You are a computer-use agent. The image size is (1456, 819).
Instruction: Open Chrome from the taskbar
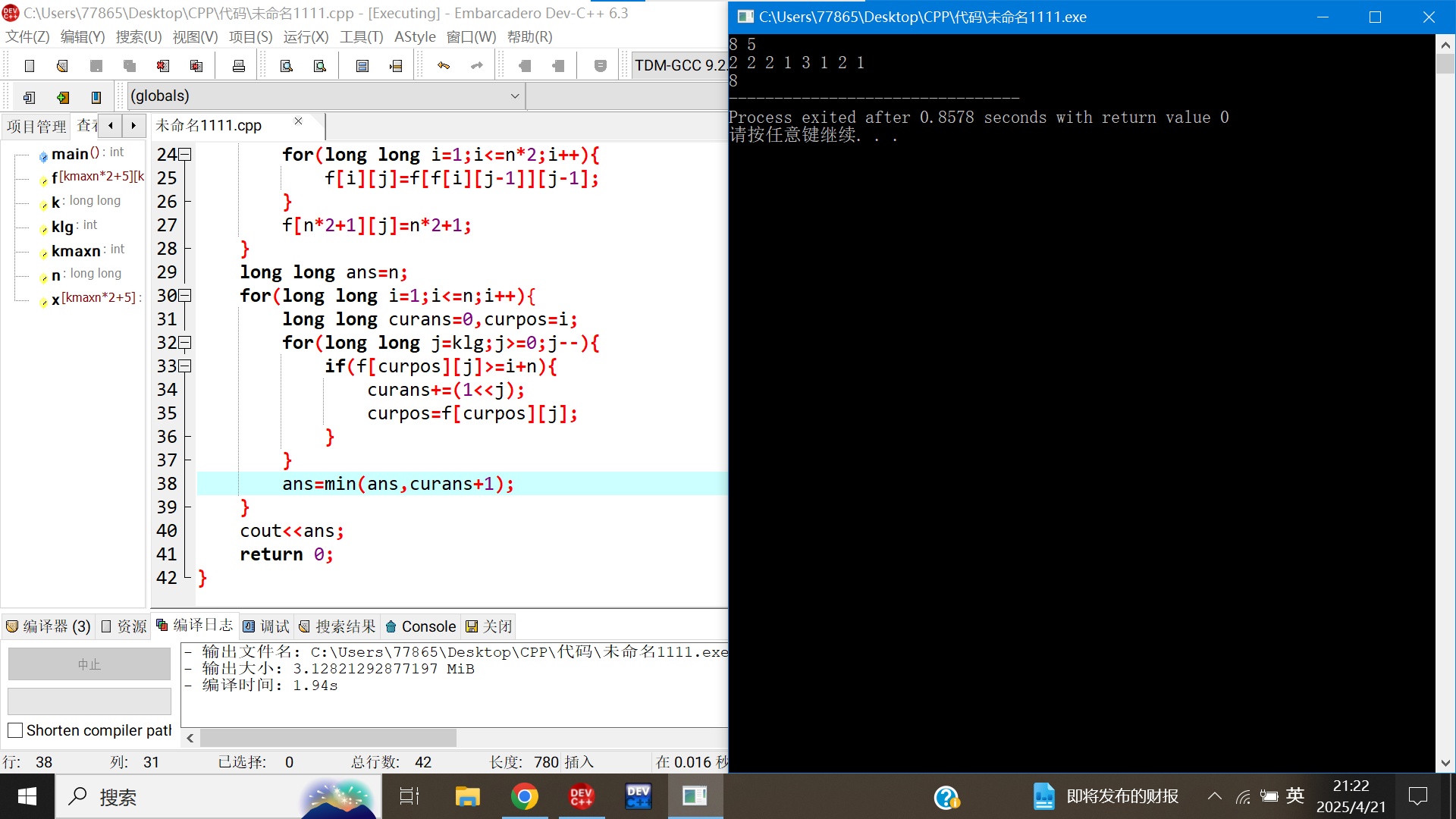tap(524, 796)
